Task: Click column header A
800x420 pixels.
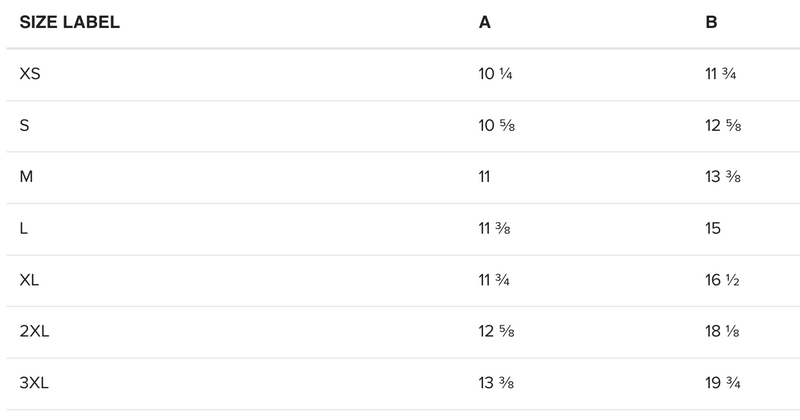Action: [485, 23]
